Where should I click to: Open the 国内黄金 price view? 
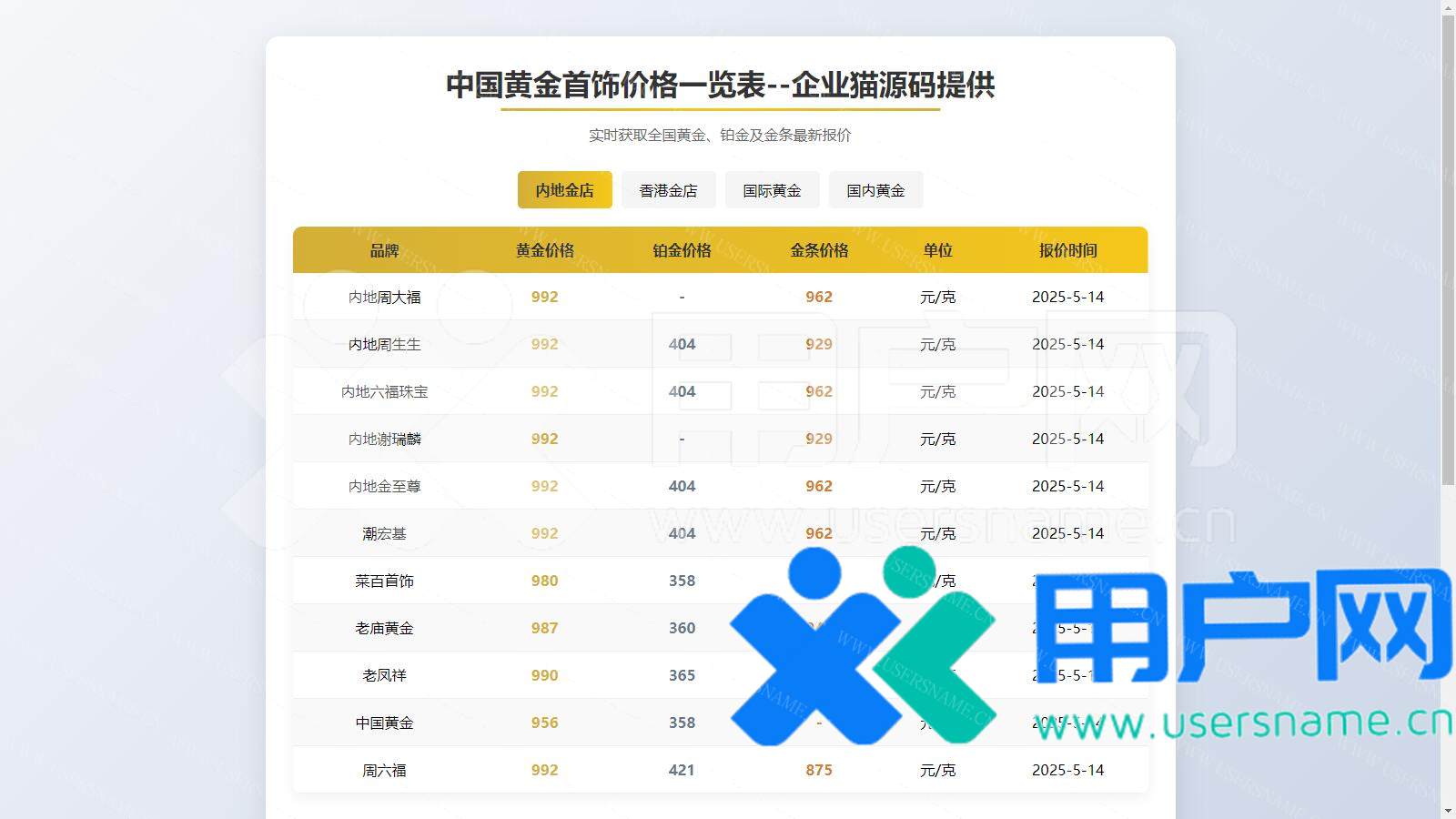[x=875, y=189]
